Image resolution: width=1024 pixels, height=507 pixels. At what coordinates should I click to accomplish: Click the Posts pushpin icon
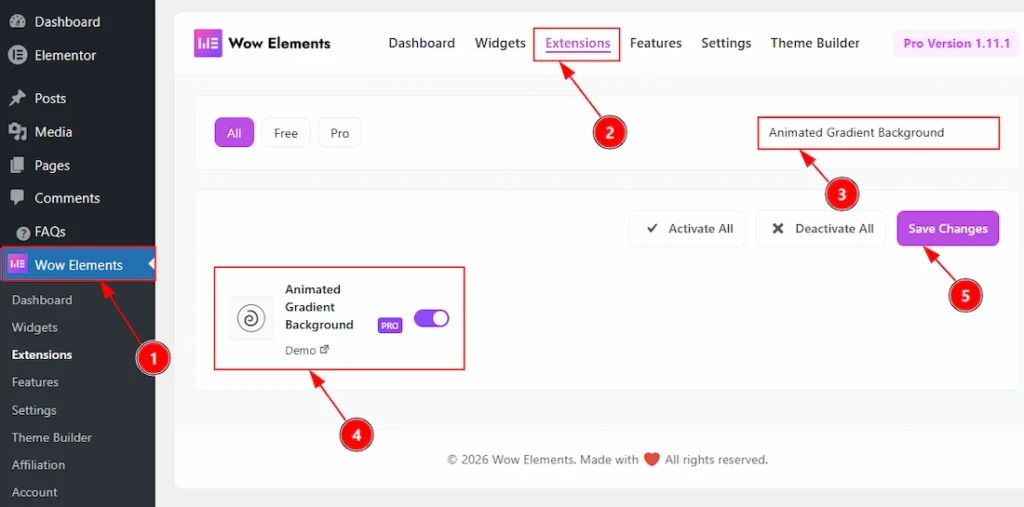tap(18, 99)
